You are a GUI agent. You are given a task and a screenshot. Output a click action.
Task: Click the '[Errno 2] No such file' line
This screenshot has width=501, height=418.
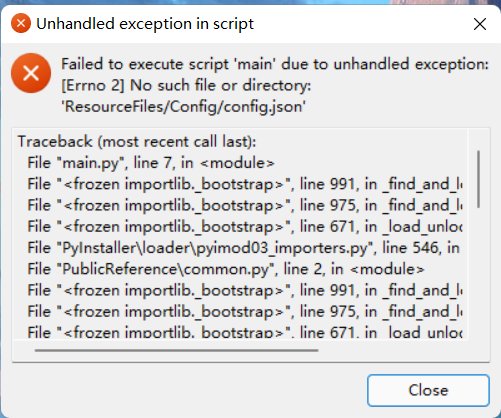186,86
